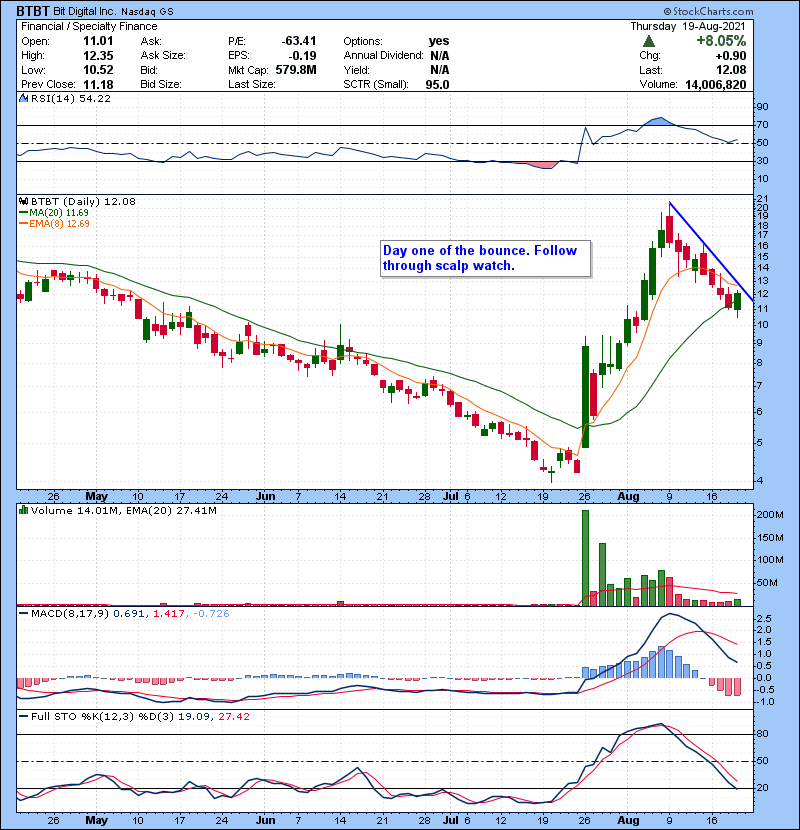Click the MA(20) 11.69 legend entry
The image size is (800, 830).
(54, 213)
